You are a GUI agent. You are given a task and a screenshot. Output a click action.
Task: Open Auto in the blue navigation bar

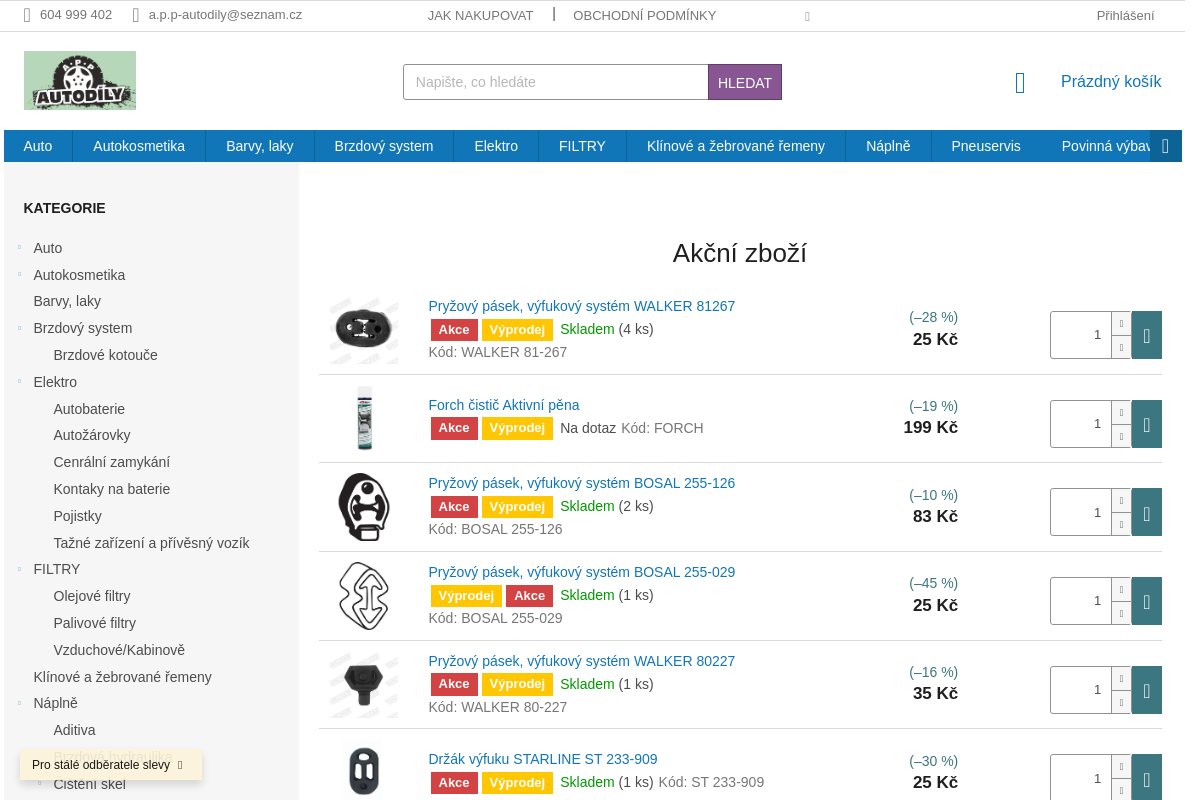coord(38,146)
